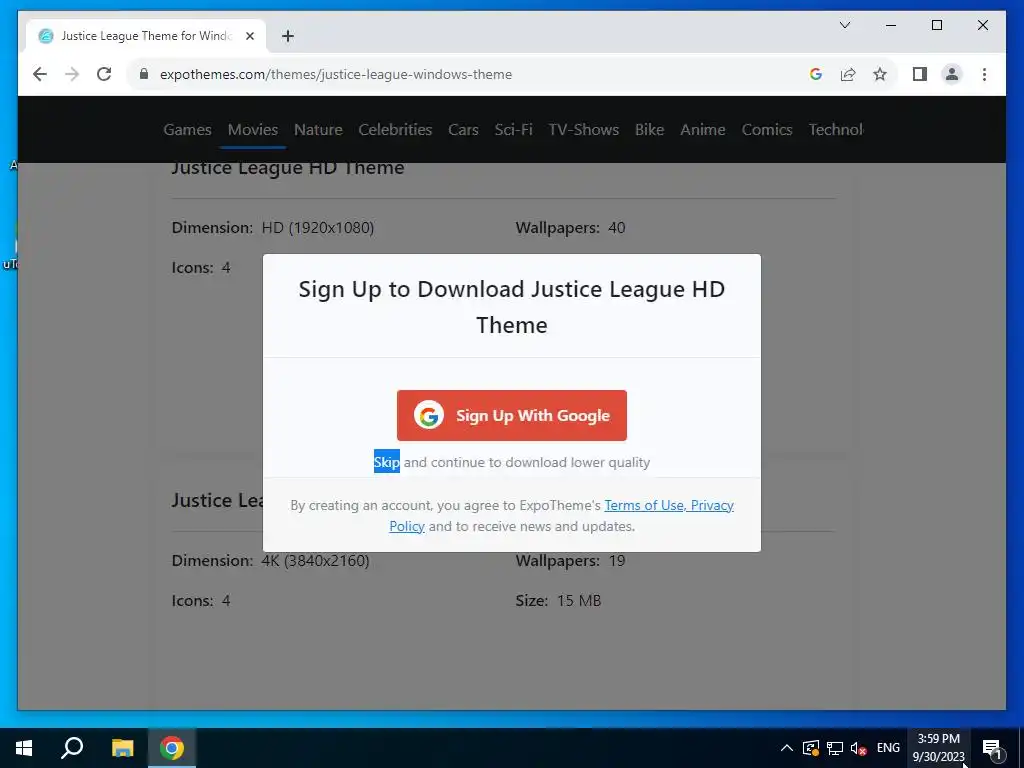Open the clock showing 3:59 PM
Screen dimensions: 1024x768
coord(938,748)
